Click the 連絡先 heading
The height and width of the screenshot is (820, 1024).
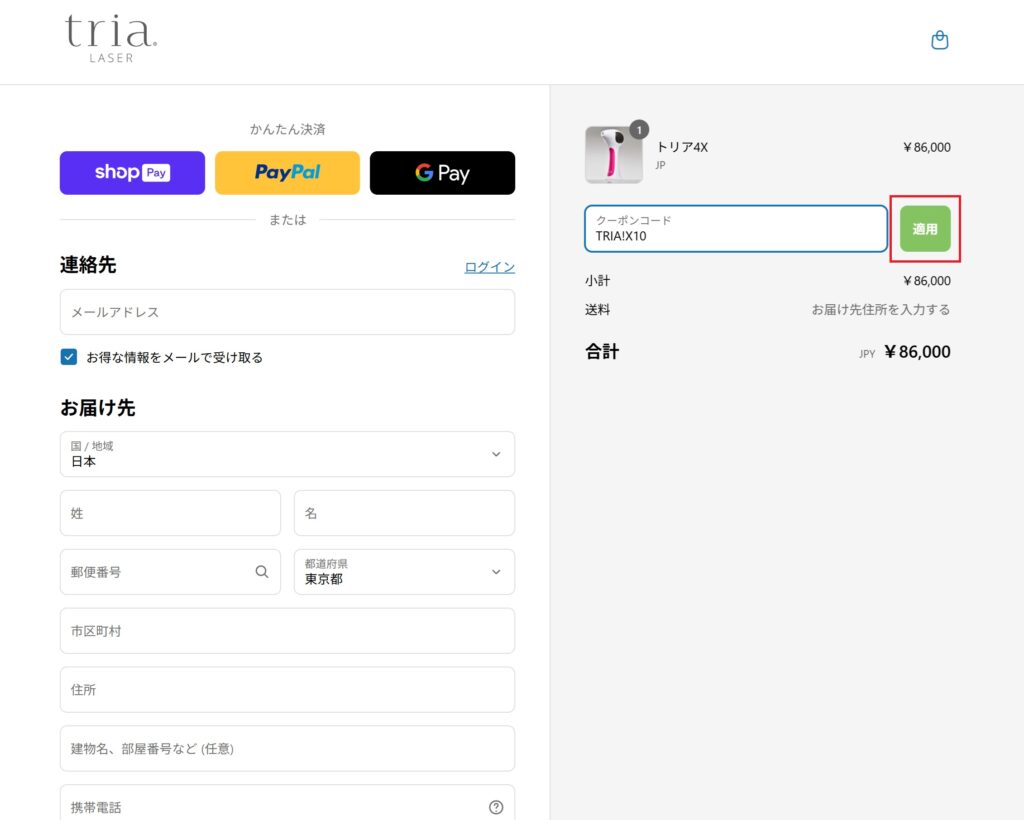tap(88, 265)
